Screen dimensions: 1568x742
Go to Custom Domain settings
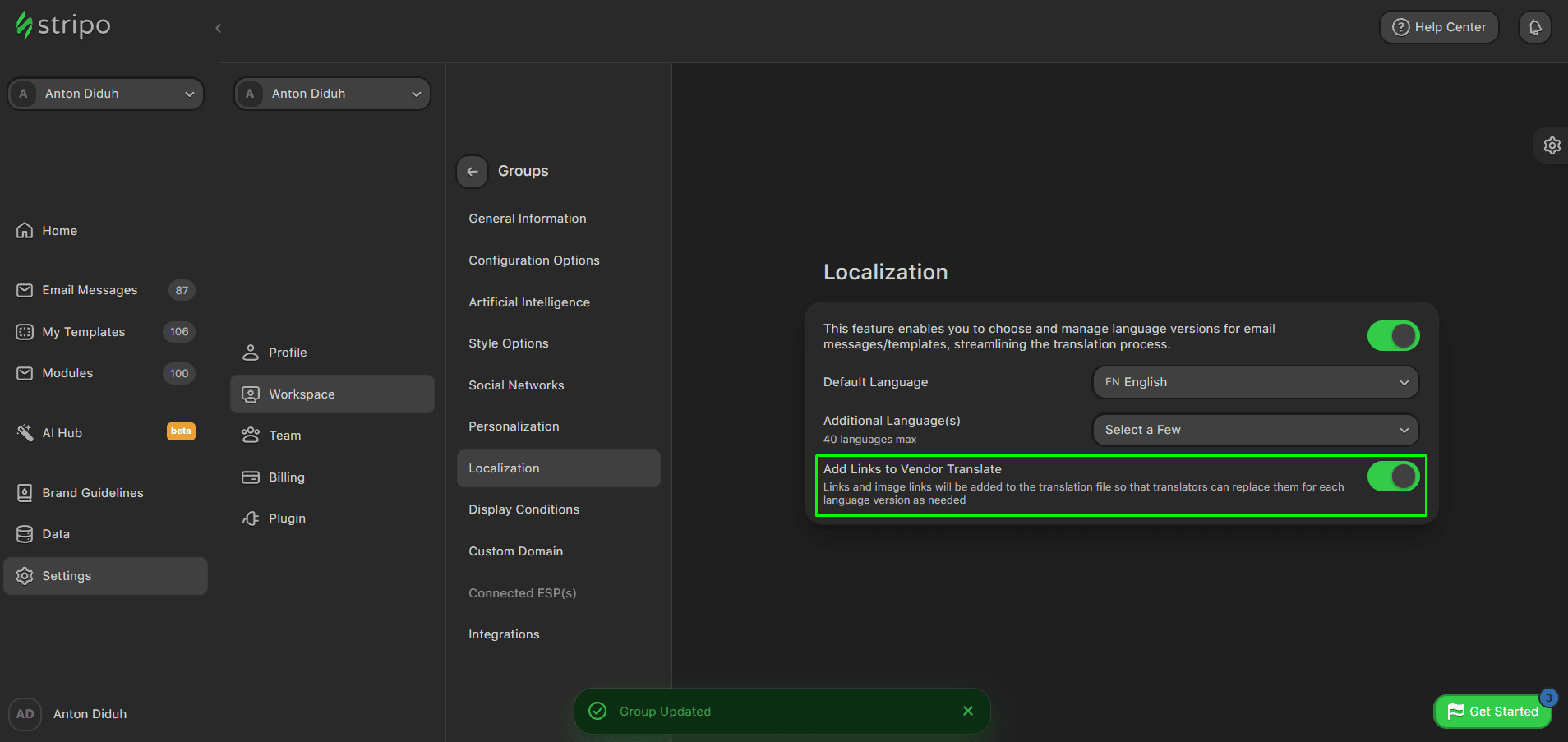point(515,551)
